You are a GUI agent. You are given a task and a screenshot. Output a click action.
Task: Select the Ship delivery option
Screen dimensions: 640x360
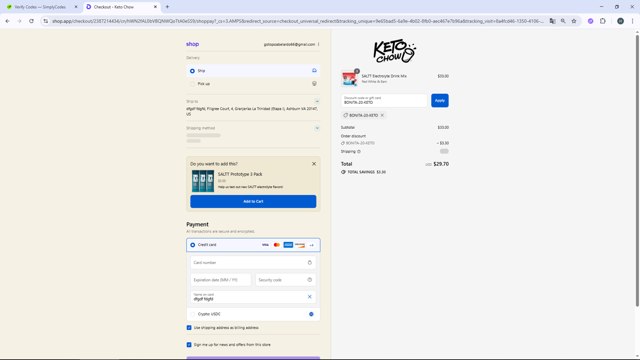tap(253, 71)
